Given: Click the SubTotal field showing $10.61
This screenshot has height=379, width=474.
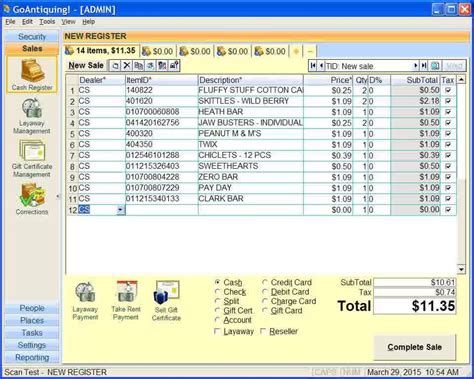Looking at the screenshot, I should pyautogui.click(x=414, y=282).
